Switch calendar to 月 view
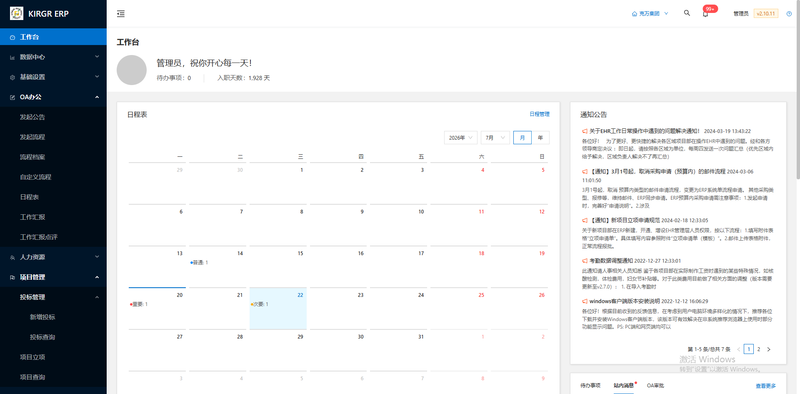Image resolution: width=800 pixels, height=394 pixels. coord(522,138)
